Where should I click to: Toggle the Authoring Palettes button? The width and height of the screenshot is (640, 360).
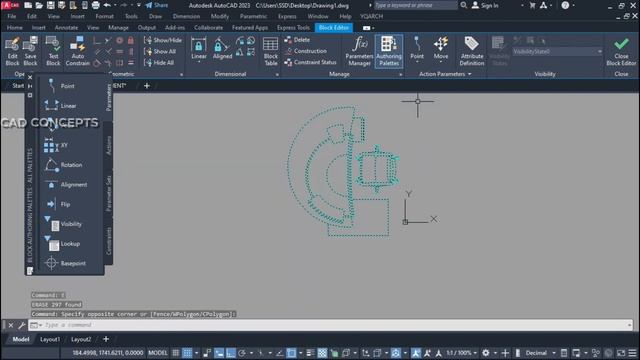click(x=389, y=51)
